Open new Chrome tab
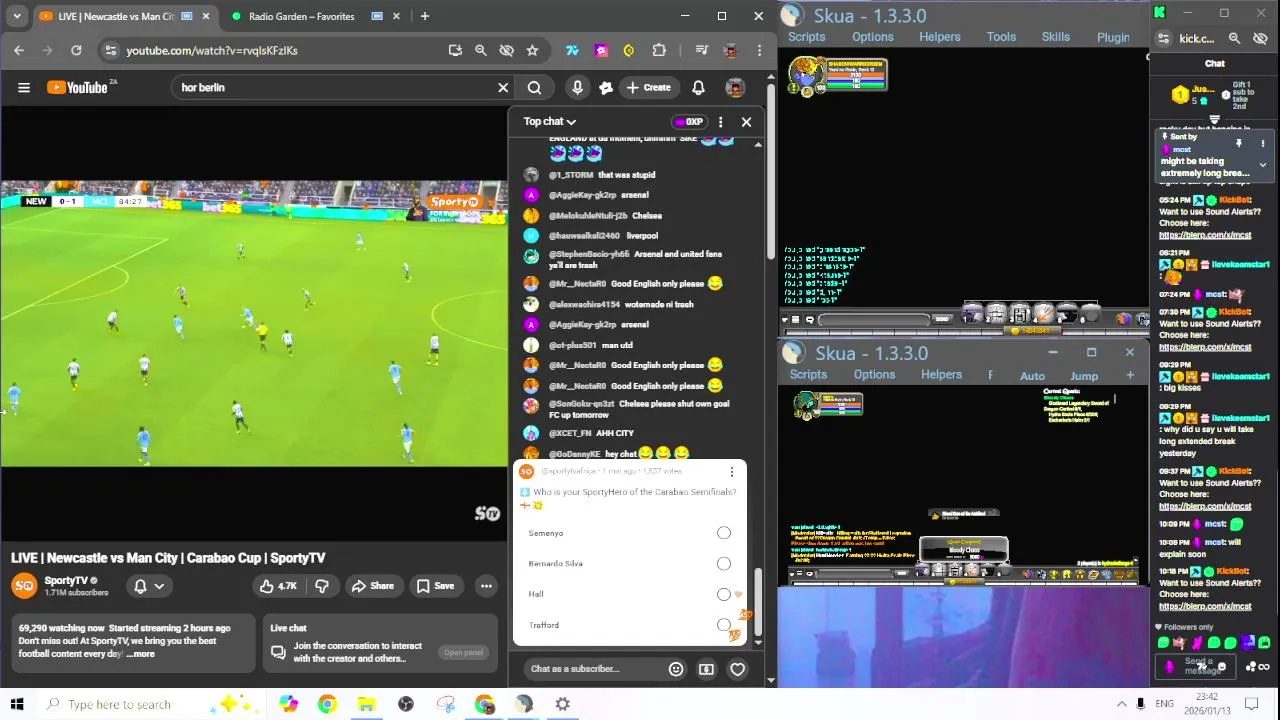The image size is (1280, 720). coord(425,16)
